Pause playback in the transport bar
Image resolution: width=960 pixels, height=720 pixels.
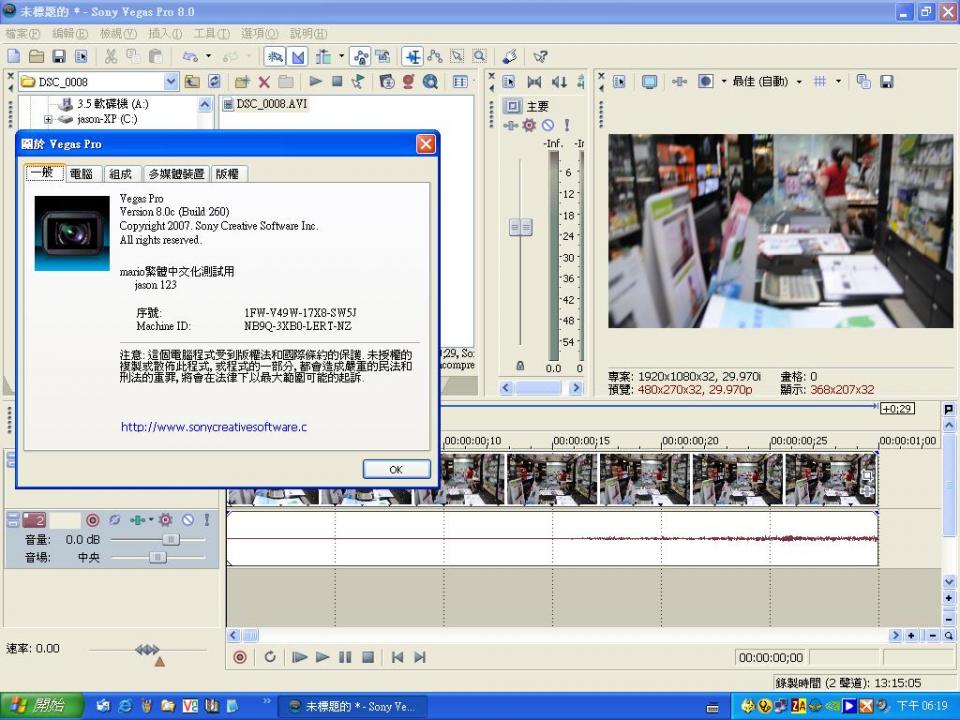click(345, 657)
